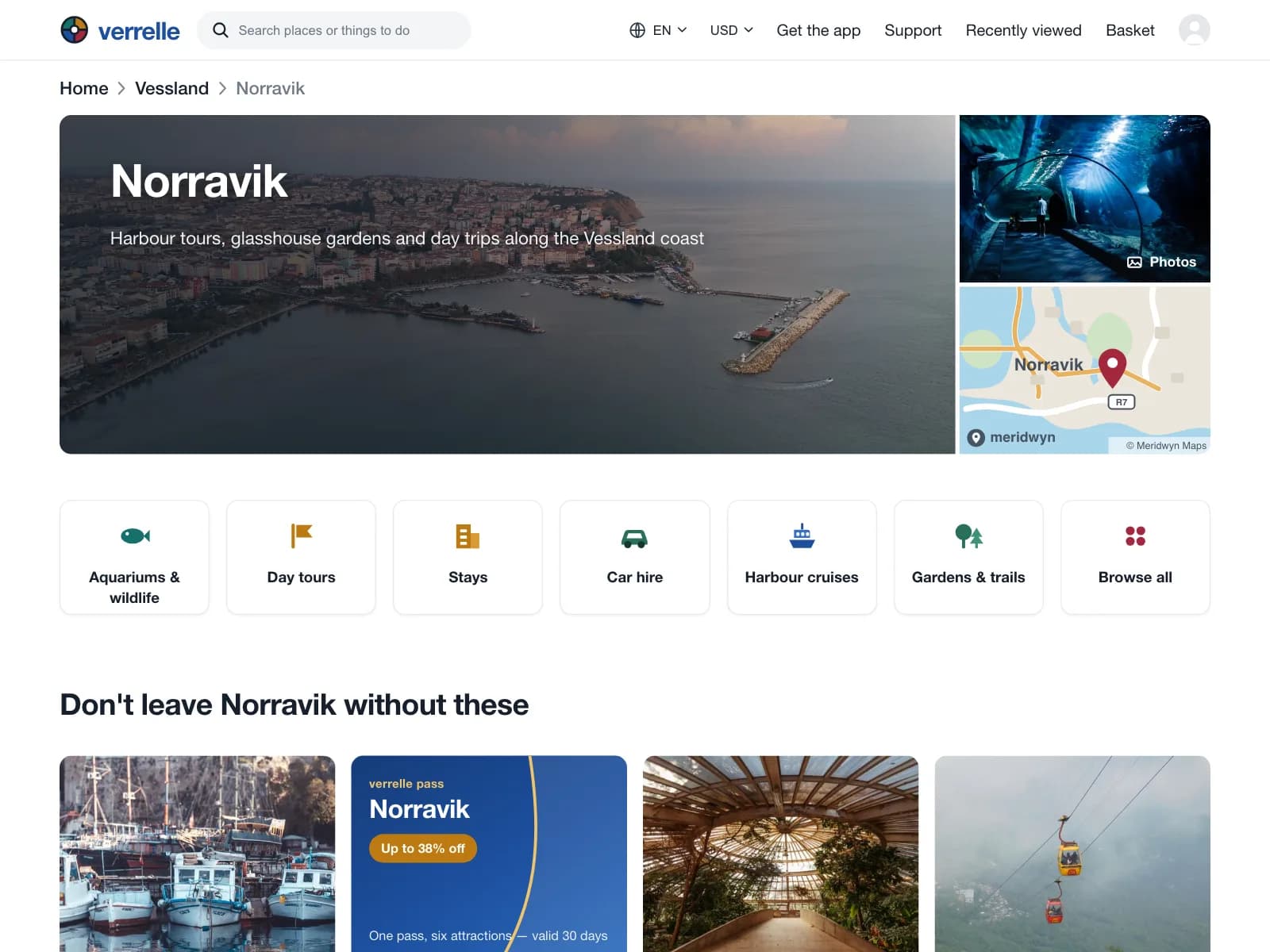Click the Norravik breadcrumb text

pyautogui.click(x=270, y=88)
